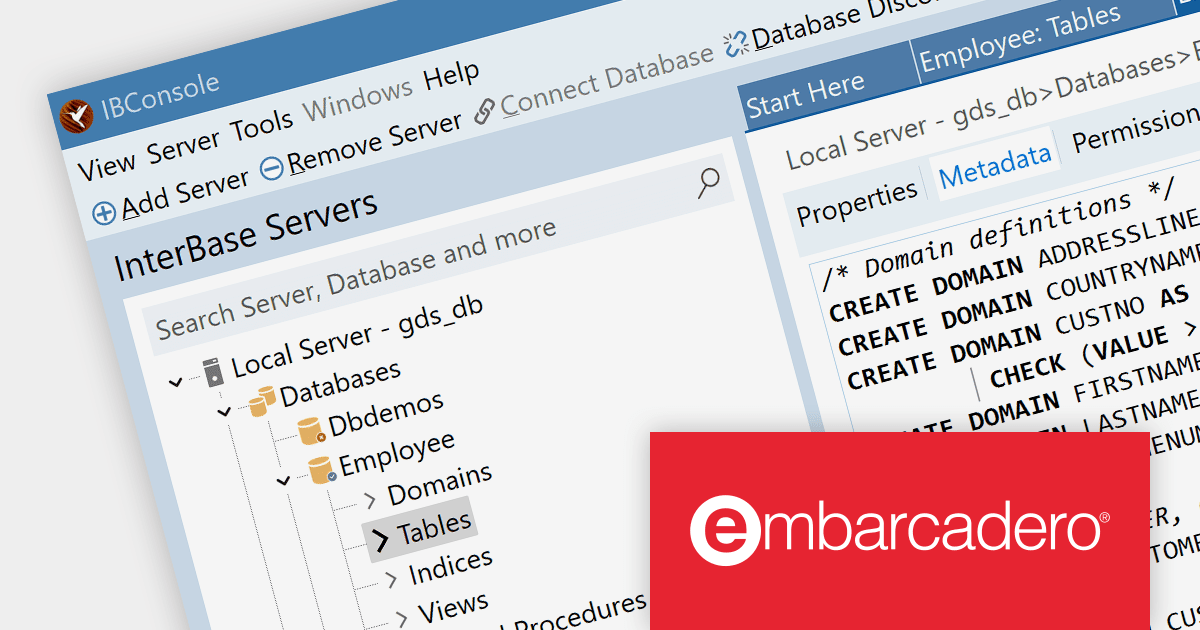Switch to the Start Here tab
Image resolution: width=1200 pixels, height=630 pixels.
(x=805, y=93)
